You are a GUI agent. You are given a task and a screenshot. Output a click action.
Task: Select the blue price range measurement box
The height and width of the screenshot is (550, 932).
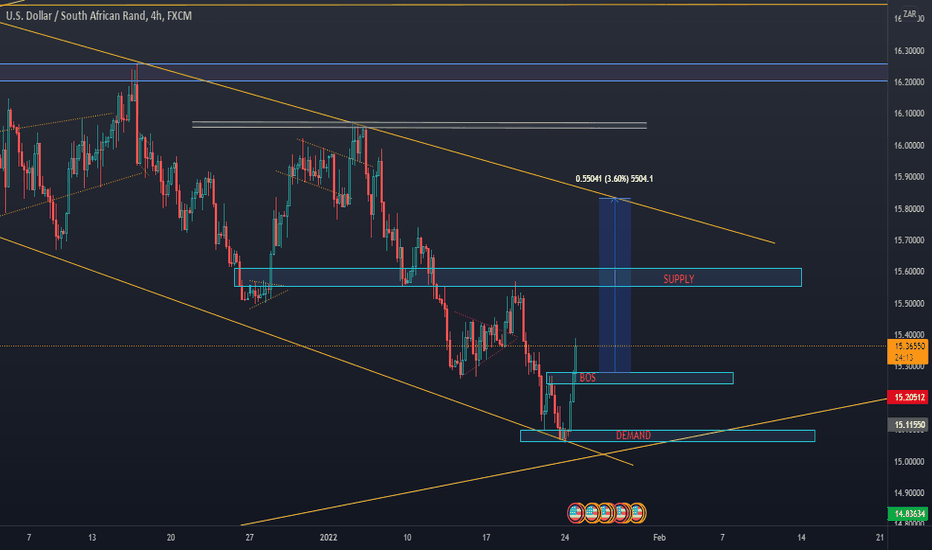[615, 285]
